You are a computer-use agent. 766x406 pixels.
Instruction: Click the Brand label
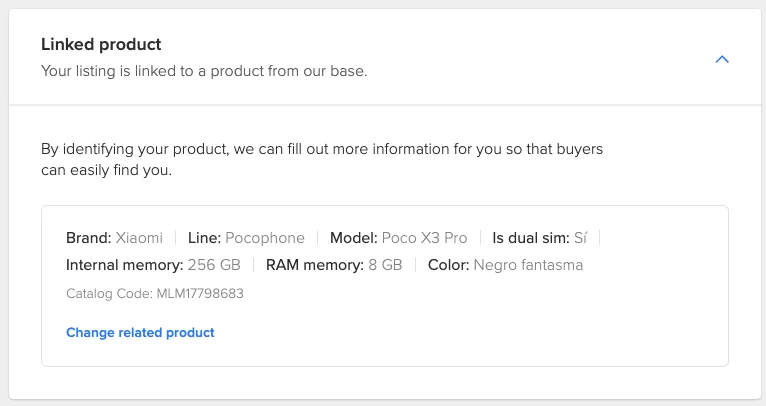pos(88,238)
